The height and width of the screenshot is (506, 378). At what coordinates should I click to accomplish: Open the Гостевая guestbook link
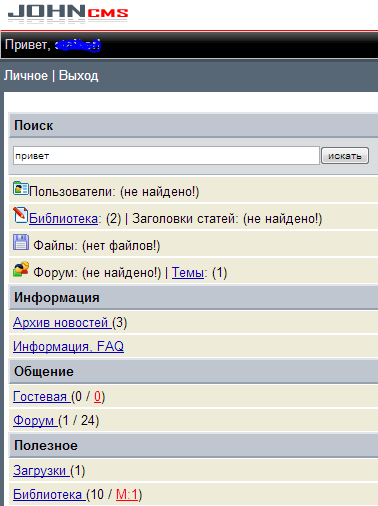41,396
